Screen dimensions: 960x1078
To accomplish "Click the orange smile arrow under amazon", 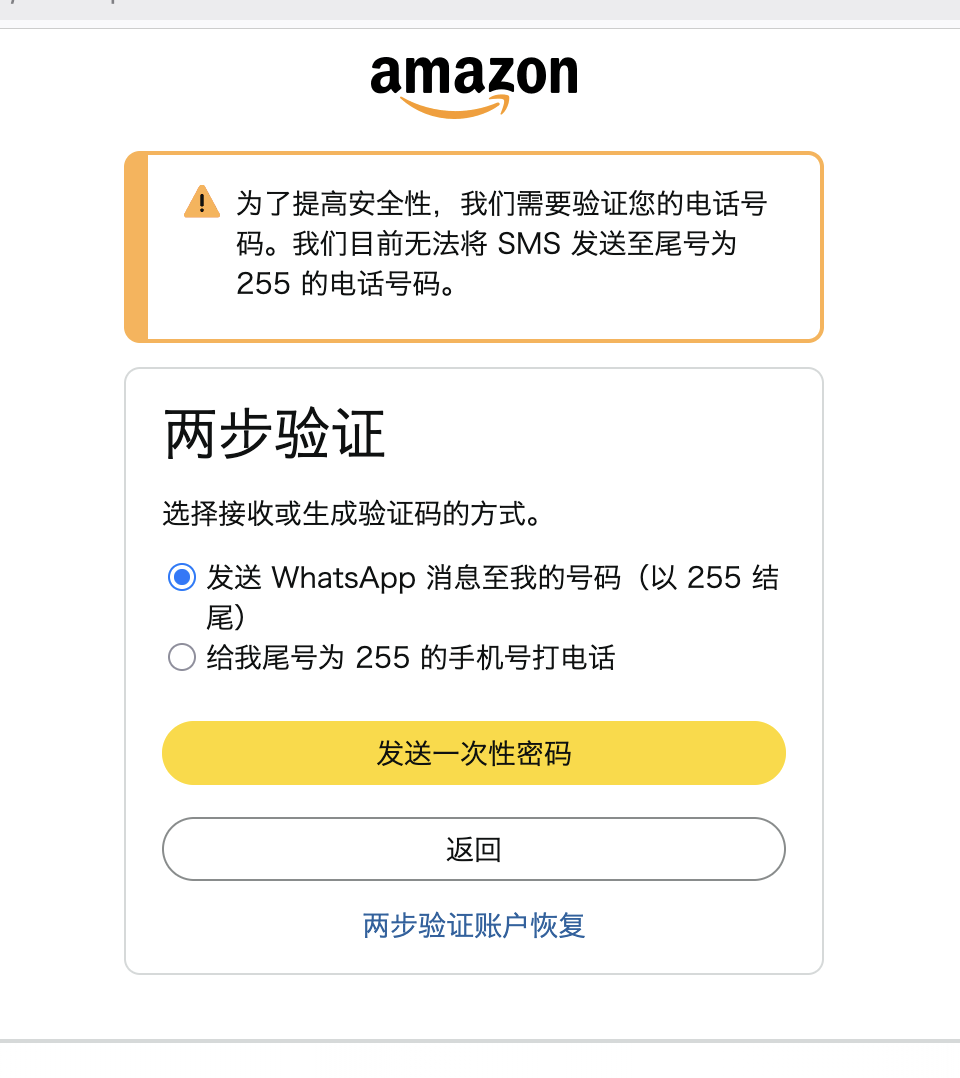I will click(455, 108).
